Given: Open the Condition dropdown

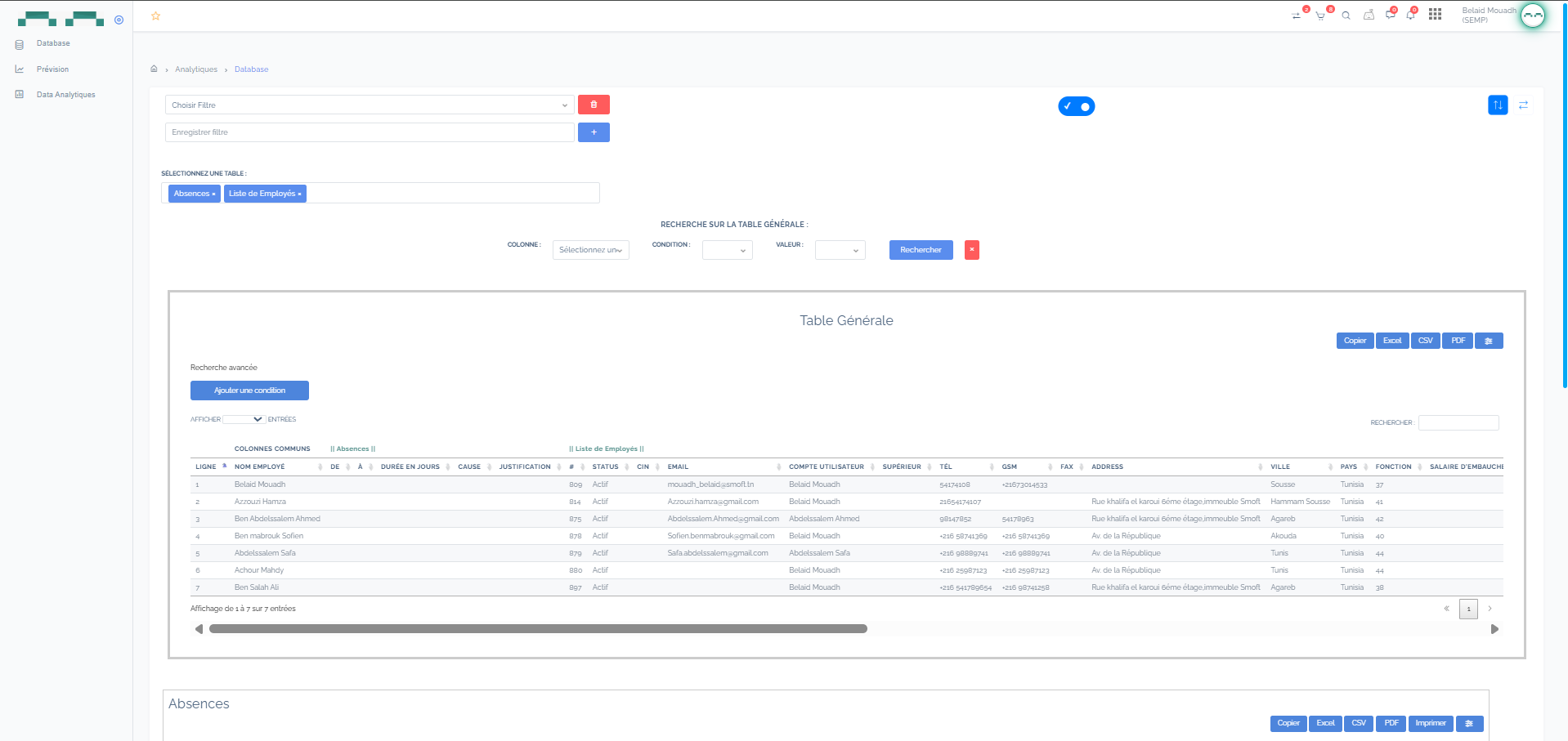Looking at the screenshot, I should [x=728, y=250].
